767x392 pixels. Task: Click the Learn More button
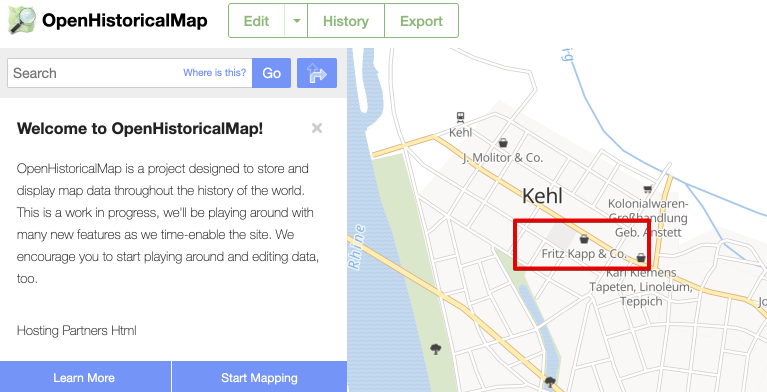pyautogui.click(x=84, y=377)
